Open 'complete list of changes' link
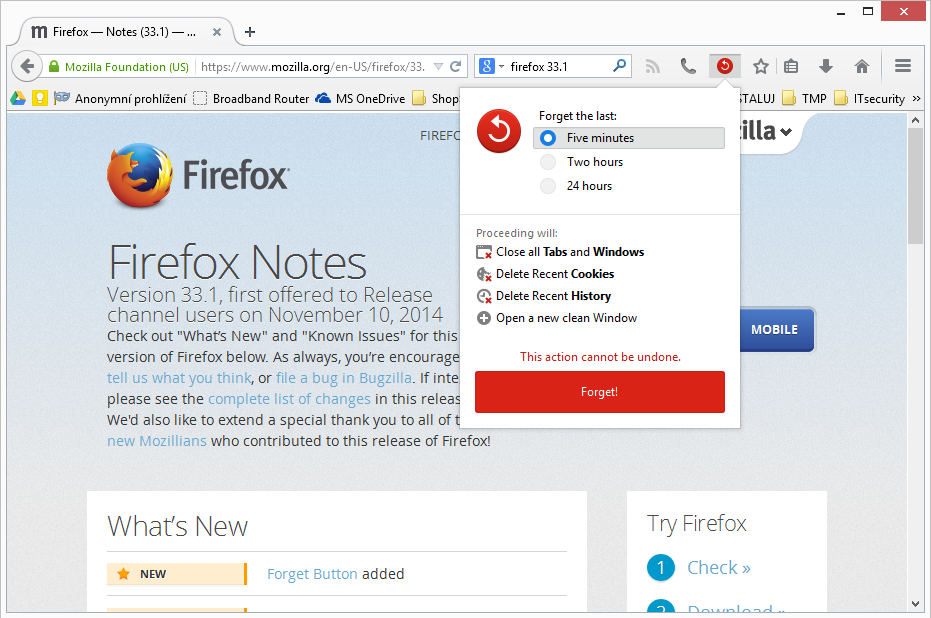Viewport: 931px width, 618px height. (289, 399)
